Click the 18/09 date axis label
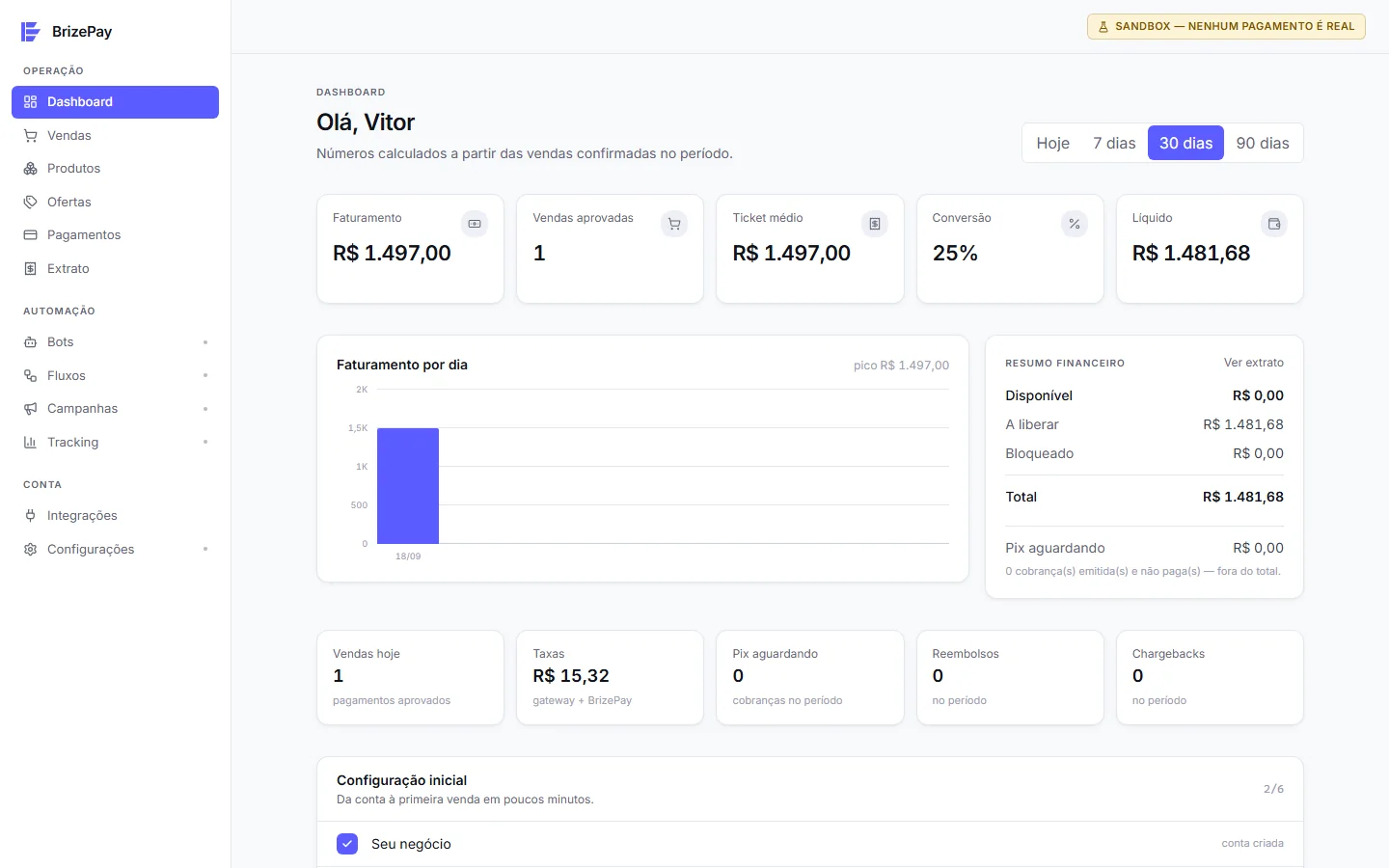 click(x=408, y=556)
